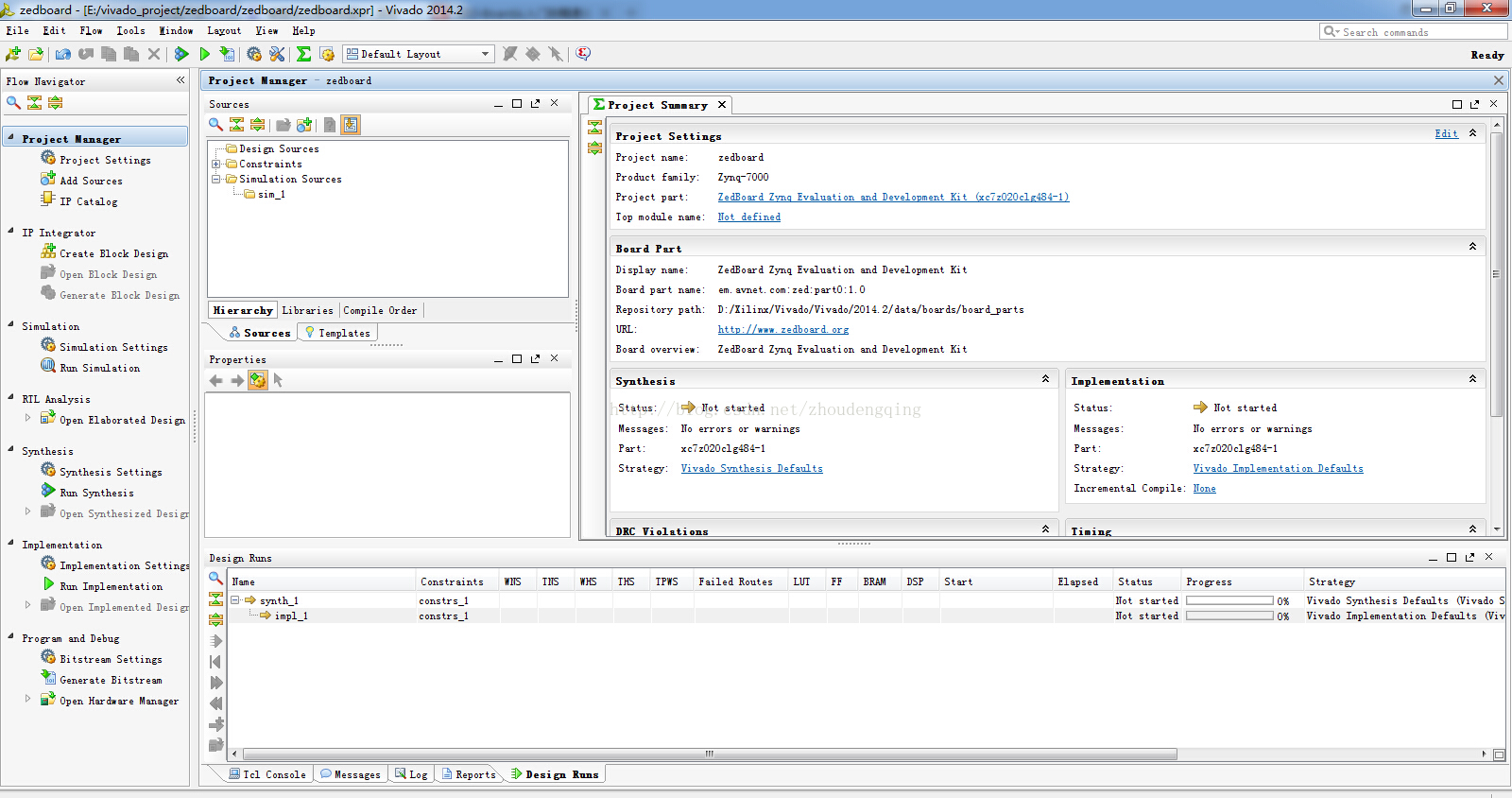Image resolution: width=1512 pixels, height=798 pixels.
Task: Expand Open Elaborated Design arrow
Action: pyautogui.click(x=28, y=417)
